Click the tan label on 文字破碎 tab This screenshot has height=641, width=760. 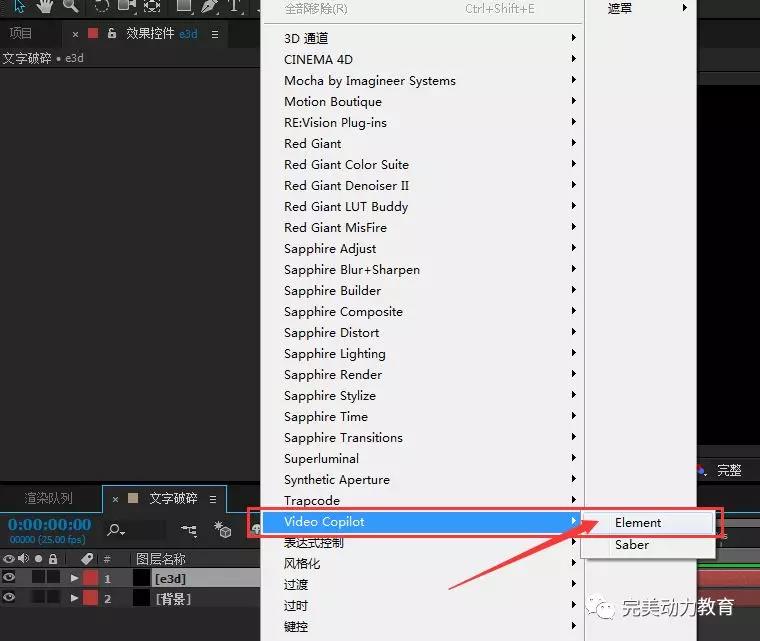pyautogui.click(x=133, y=498)
